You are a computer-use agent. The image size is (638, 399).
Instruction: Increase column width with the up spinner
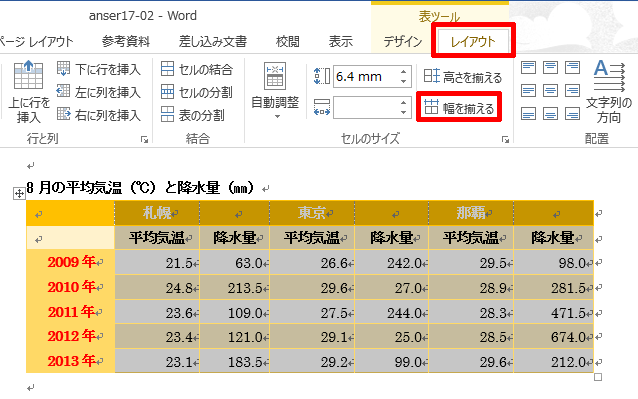tap(403, 102)
